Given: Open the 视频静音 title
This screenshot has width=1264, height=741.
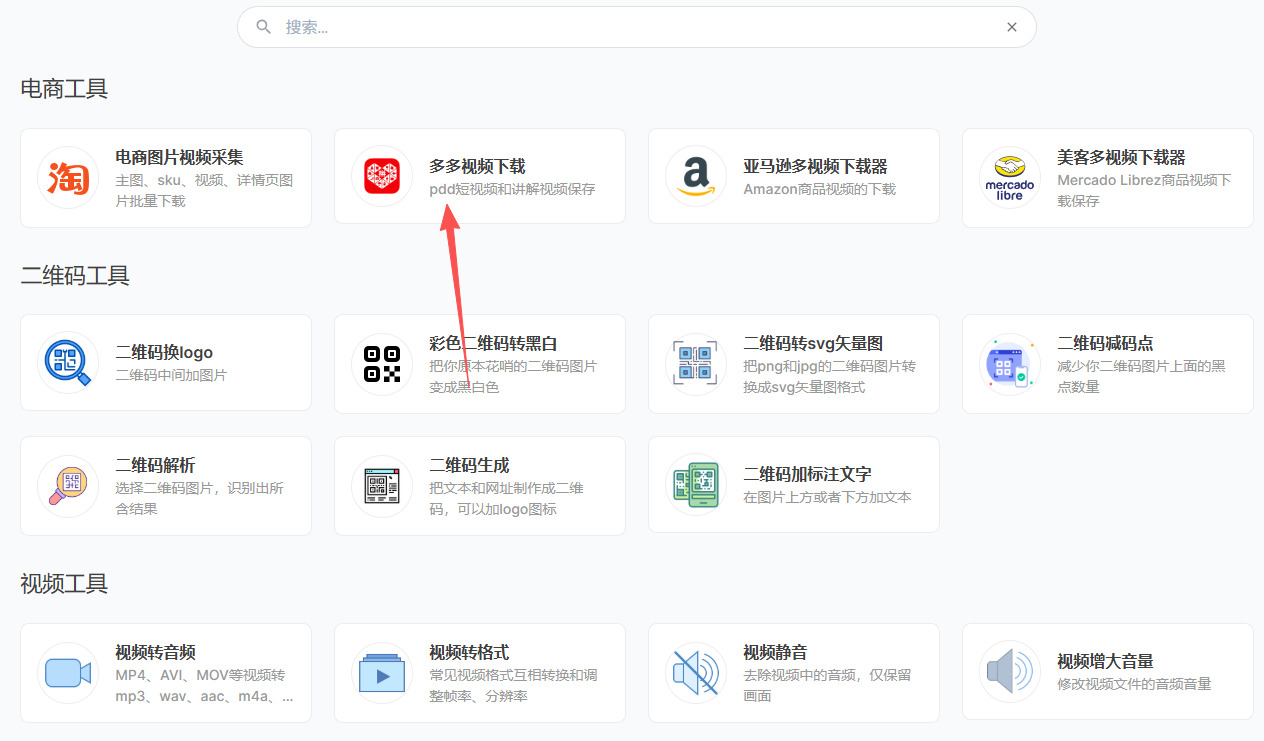Looking at the screenshot, I should (x=776, y=652).
